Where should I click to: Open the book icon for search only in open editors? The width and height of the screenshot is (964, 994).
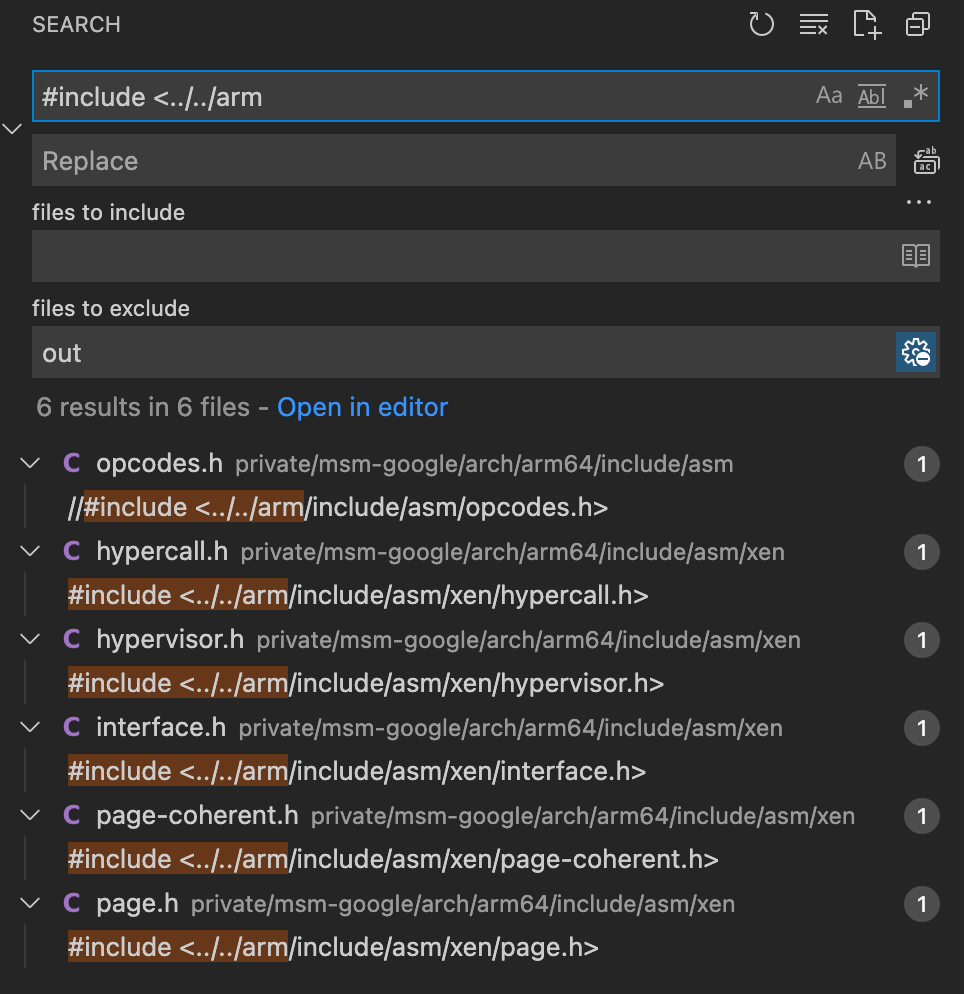click(915, 256)
